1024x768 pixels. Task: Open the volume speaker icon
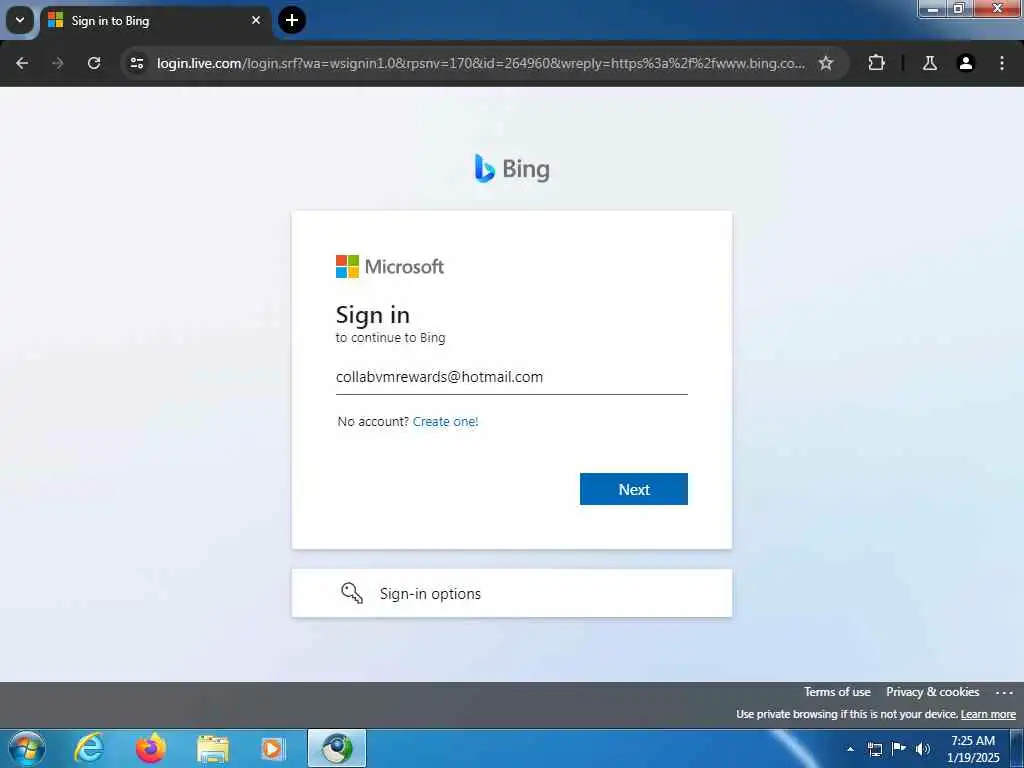tap(923, 749)
